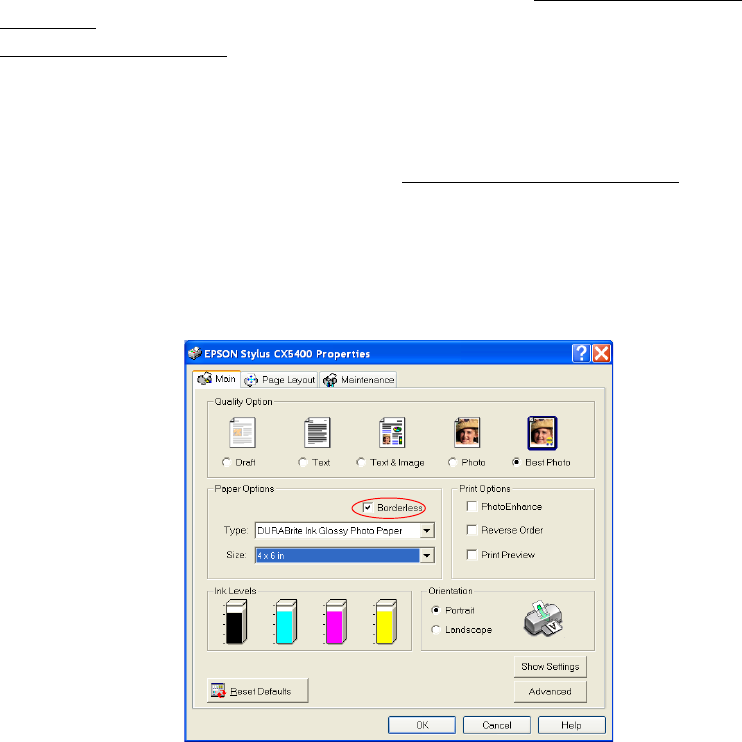Click the Show Settings button
The image size is (742, 742).
pos(550,666)
